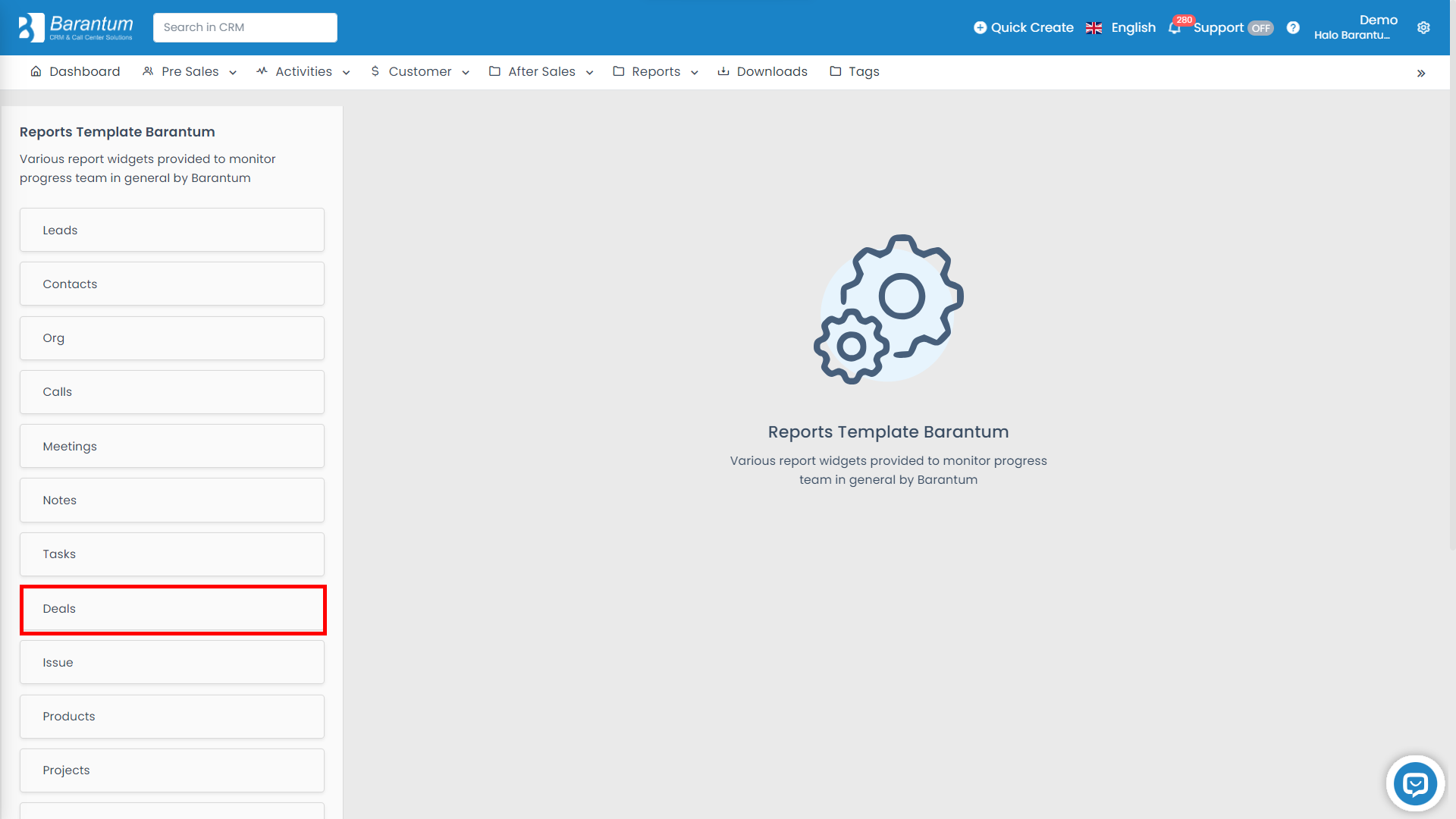Screen dimensions: 1456x819
Task: Click the Support label
Action: click(x=1218, y=27)
